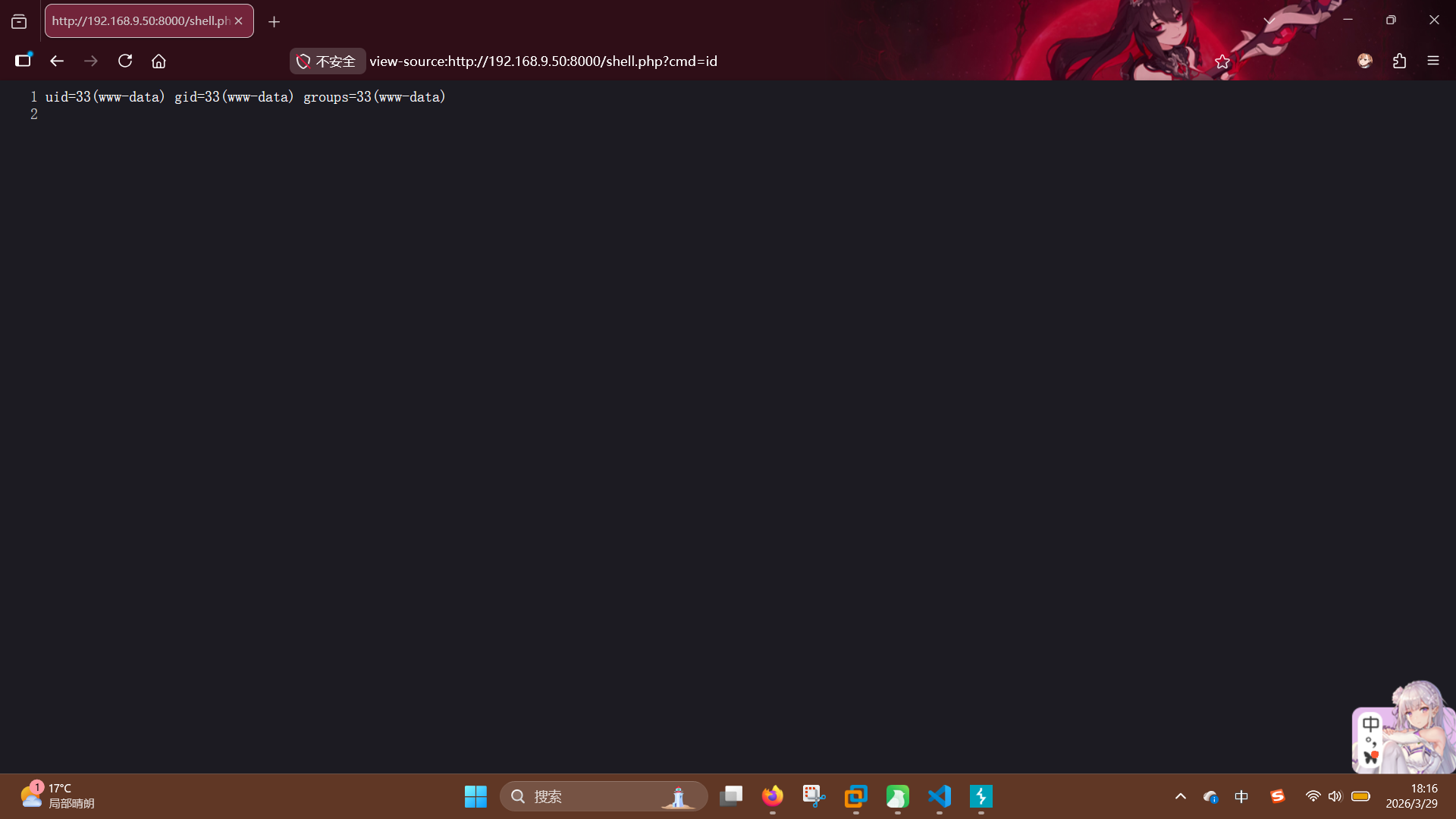The width and height of the screenshot is (1456, 819).
Task: Expand the list all tabs chevron
Action: (x=1269, y=20)
